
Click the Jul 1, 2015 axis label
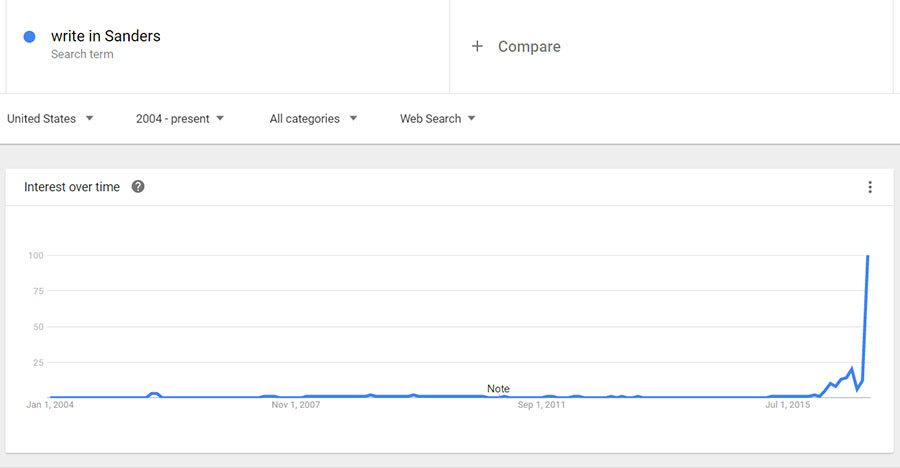pyautogui.click(x=788, y=405)
